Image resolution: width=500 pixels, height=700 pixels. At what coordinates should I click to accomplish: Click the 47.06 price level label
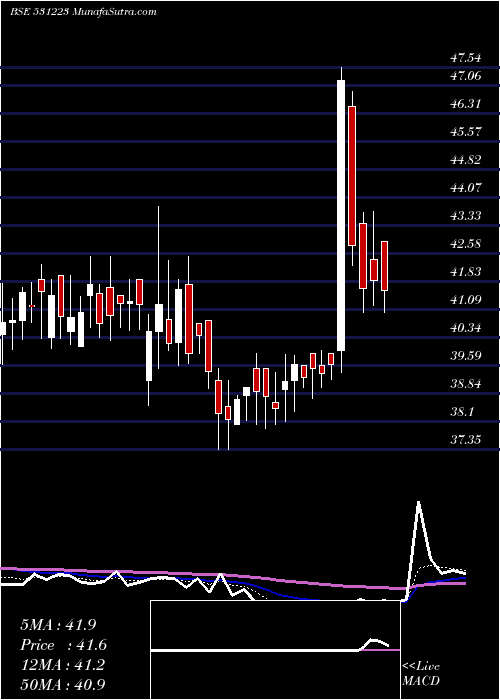click(466, 76)
